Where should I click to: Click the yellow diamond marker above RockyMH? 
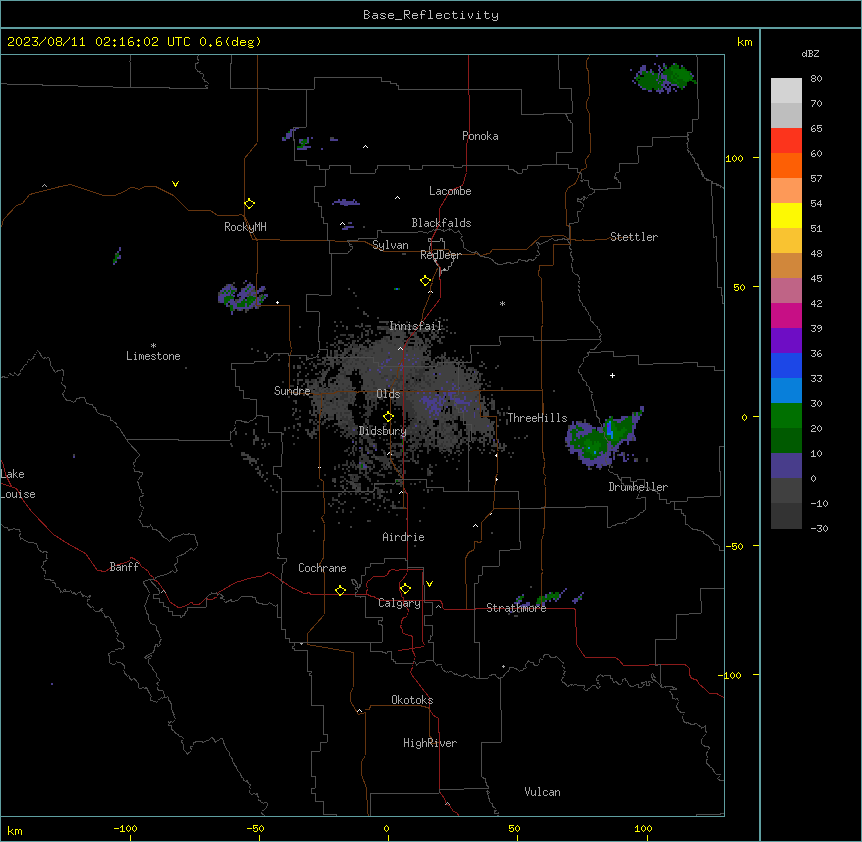[250, 204]
